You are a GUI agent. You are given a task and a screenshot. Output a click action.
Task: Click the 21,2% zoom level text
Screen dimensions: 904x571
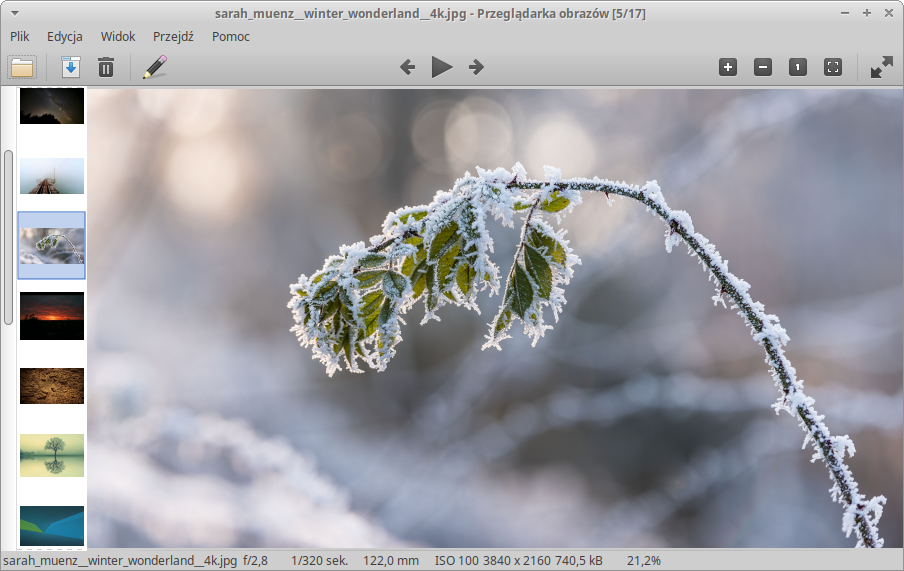click(644, 561)
